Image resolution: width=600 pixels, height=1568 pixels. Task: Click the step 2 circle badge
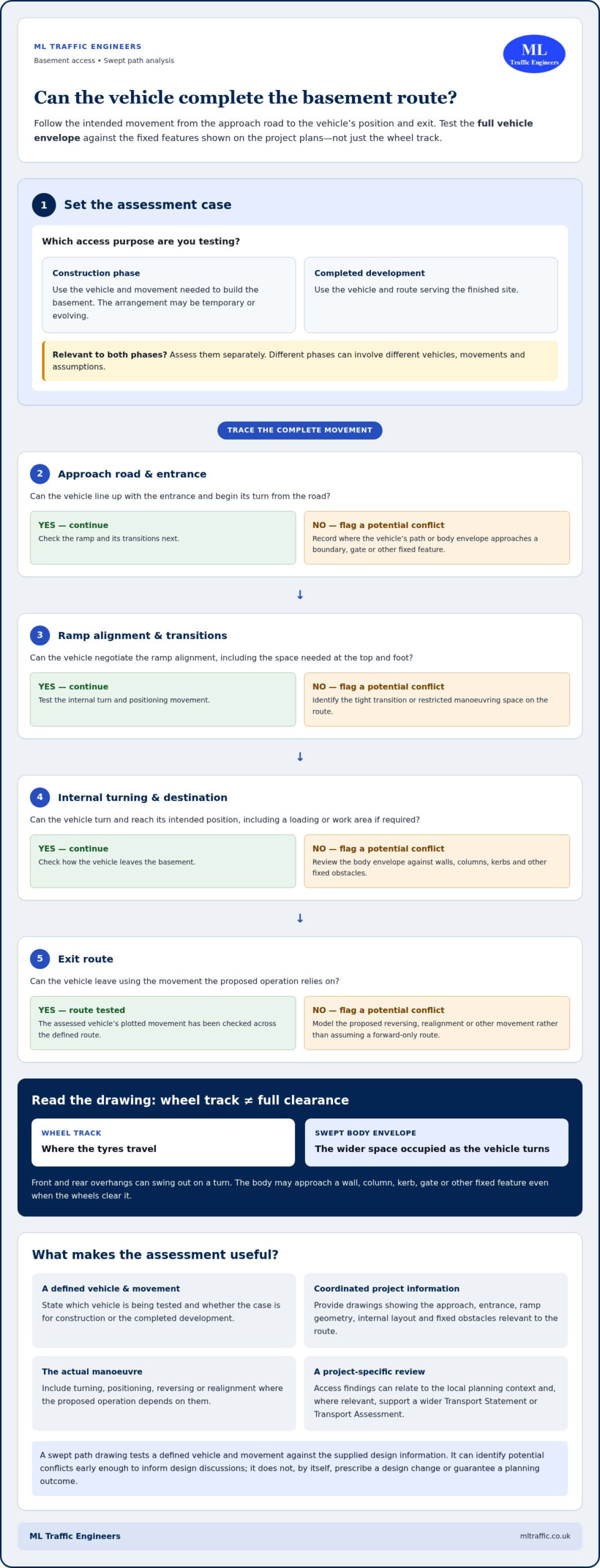40,473
